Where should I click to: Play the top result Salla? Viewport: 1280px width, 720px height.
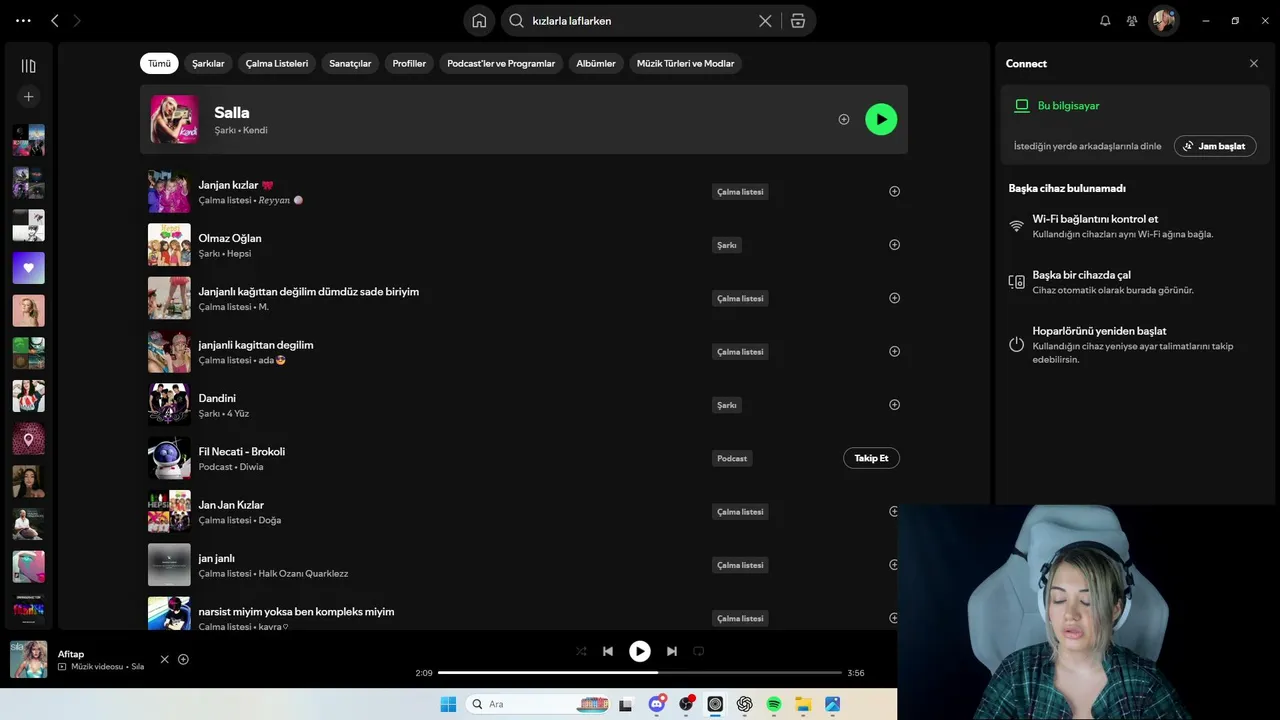[x=881, y=119]
